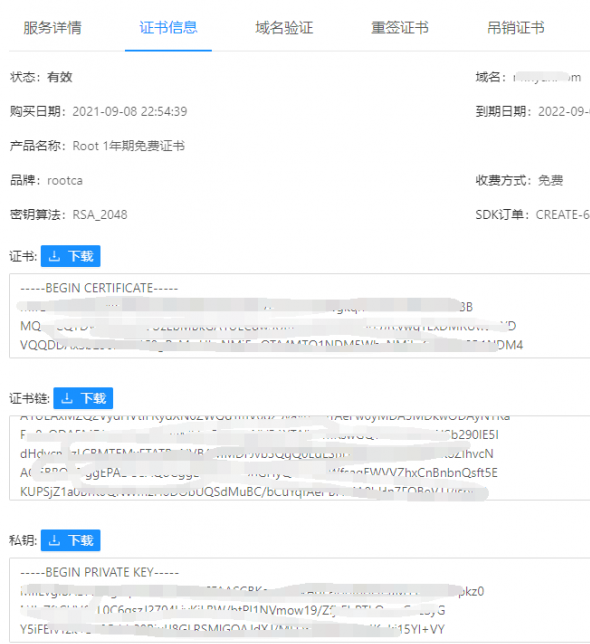Download the certificate chain via 下载 label
Screen dimensions: 590x644
(94, 398)
